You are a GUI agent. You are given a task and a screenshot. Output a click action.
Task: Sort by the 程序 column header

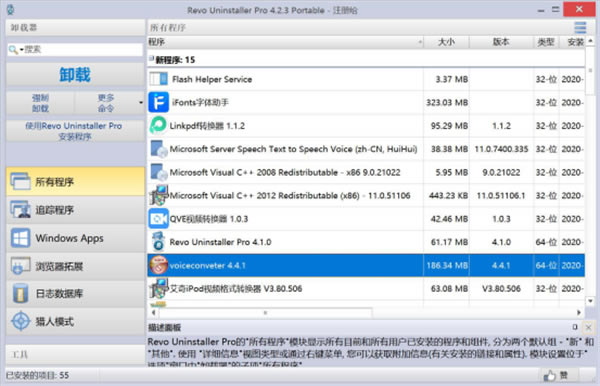click(285, 42)
